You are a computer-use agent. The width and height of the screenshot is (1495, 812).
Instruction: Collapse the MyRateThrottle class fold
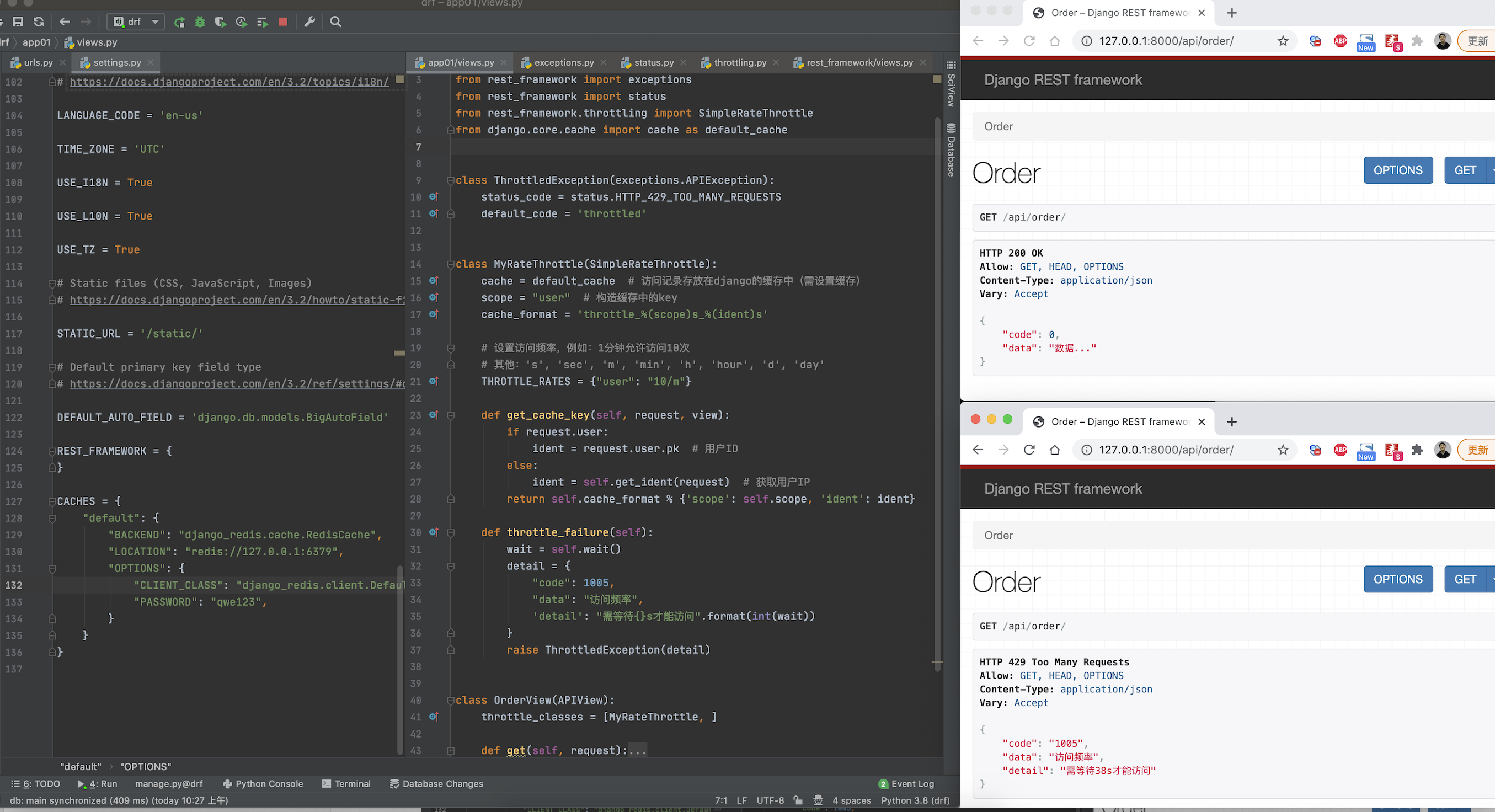coord(450,265)
